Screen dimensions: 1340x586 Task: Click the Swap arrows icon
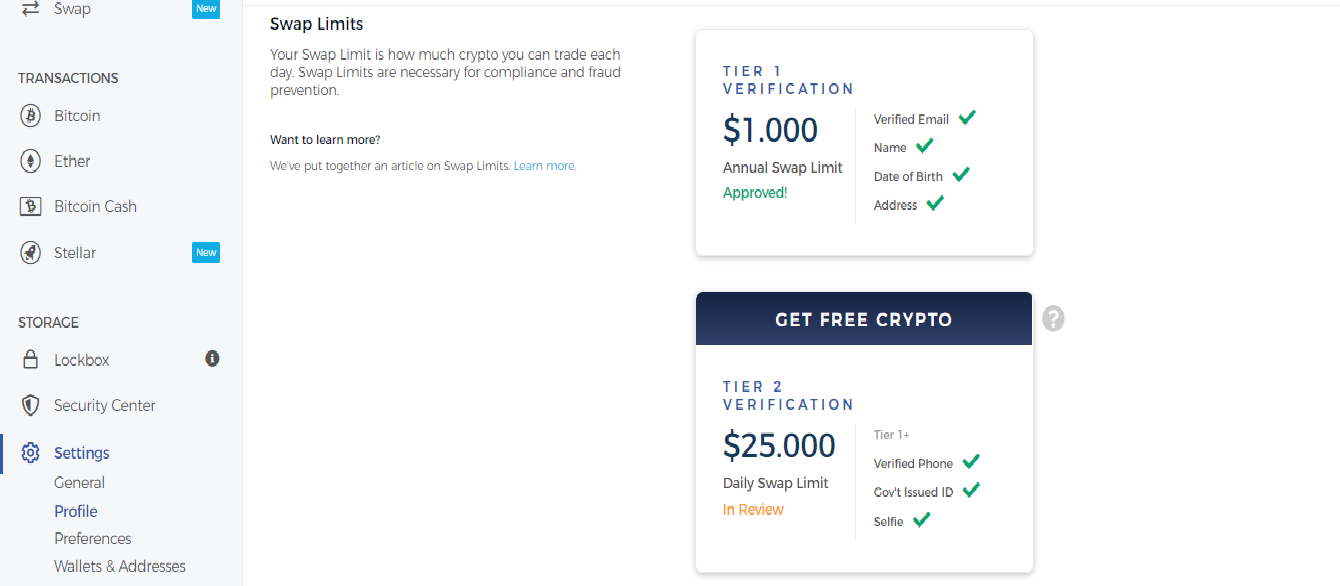point(31,8)
